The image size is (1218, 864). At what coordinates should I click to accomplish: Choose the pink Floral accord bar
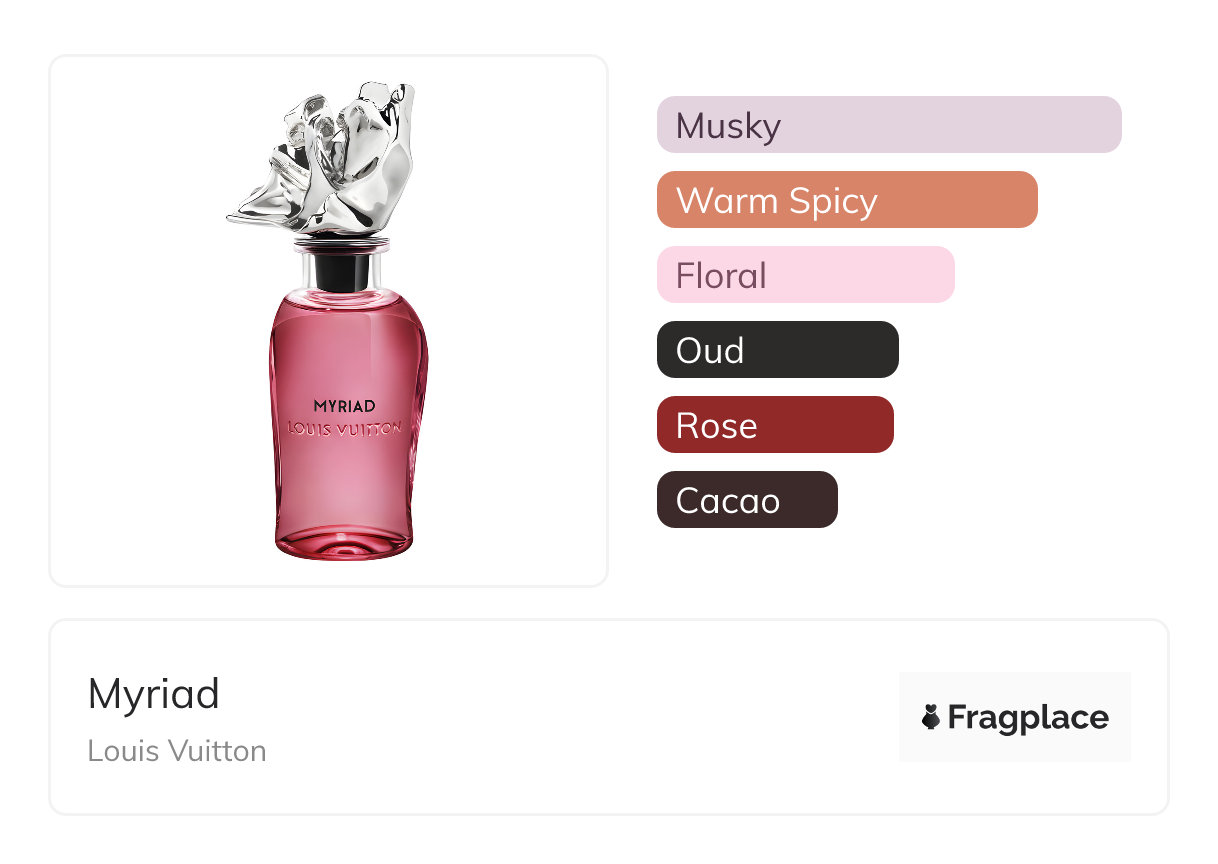pyautogui.click(x=806, y=275)
